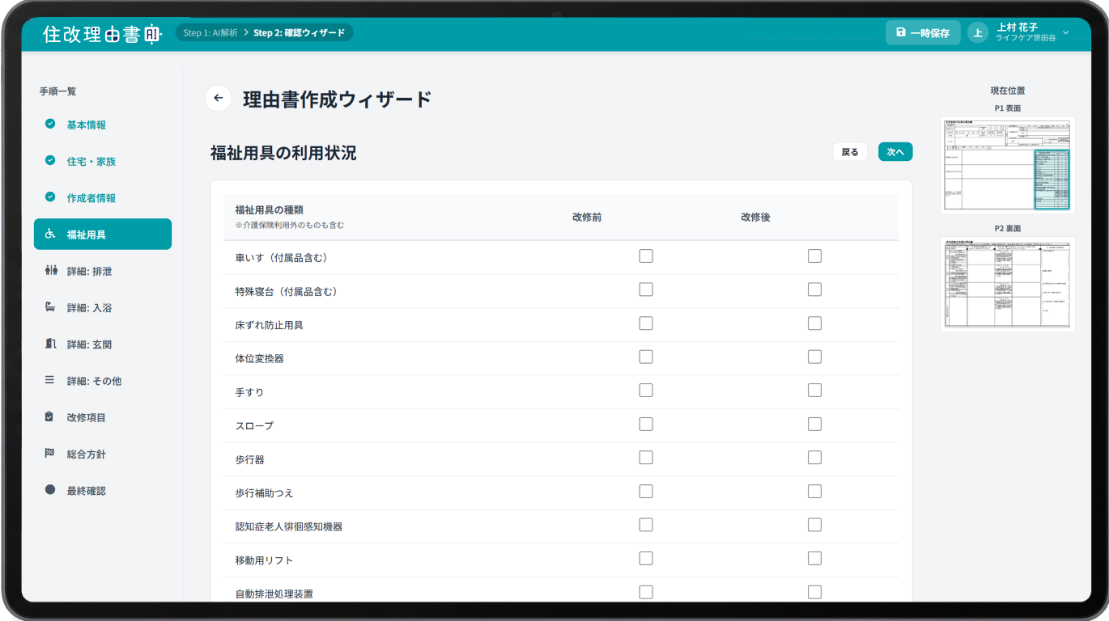Open the P1 表面 page thumbnail
The image size is (1109, 621).
1007,164
